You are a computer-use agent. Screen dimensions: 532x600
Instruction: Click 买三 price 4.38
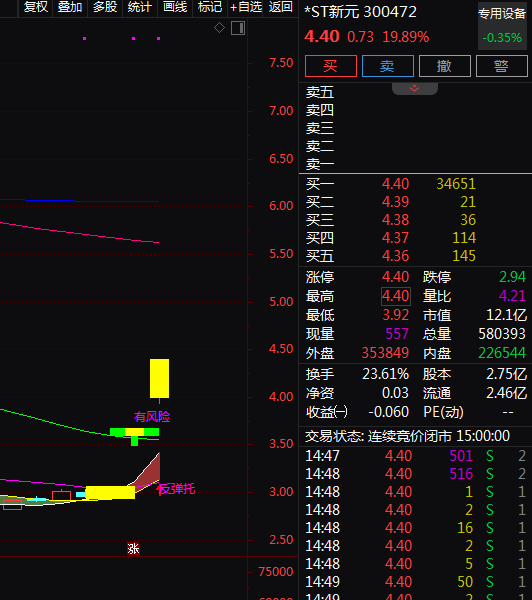(x=395, y=220)
